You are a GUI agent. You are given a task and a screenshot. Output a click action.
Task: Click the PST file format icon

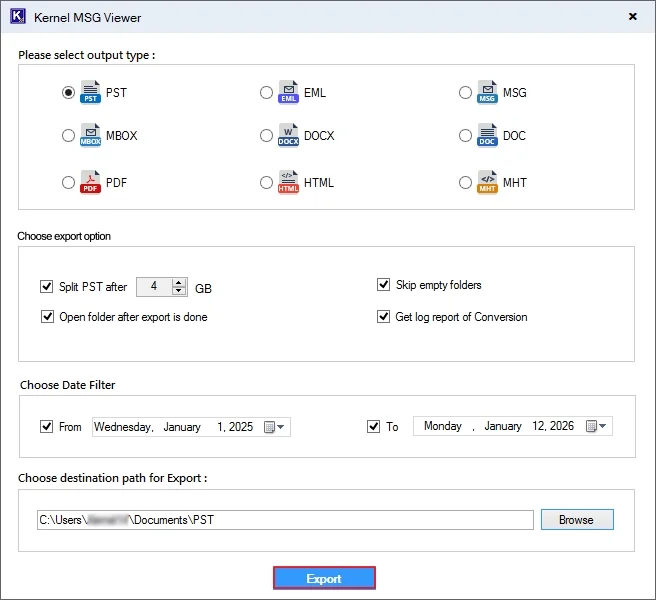90,92
